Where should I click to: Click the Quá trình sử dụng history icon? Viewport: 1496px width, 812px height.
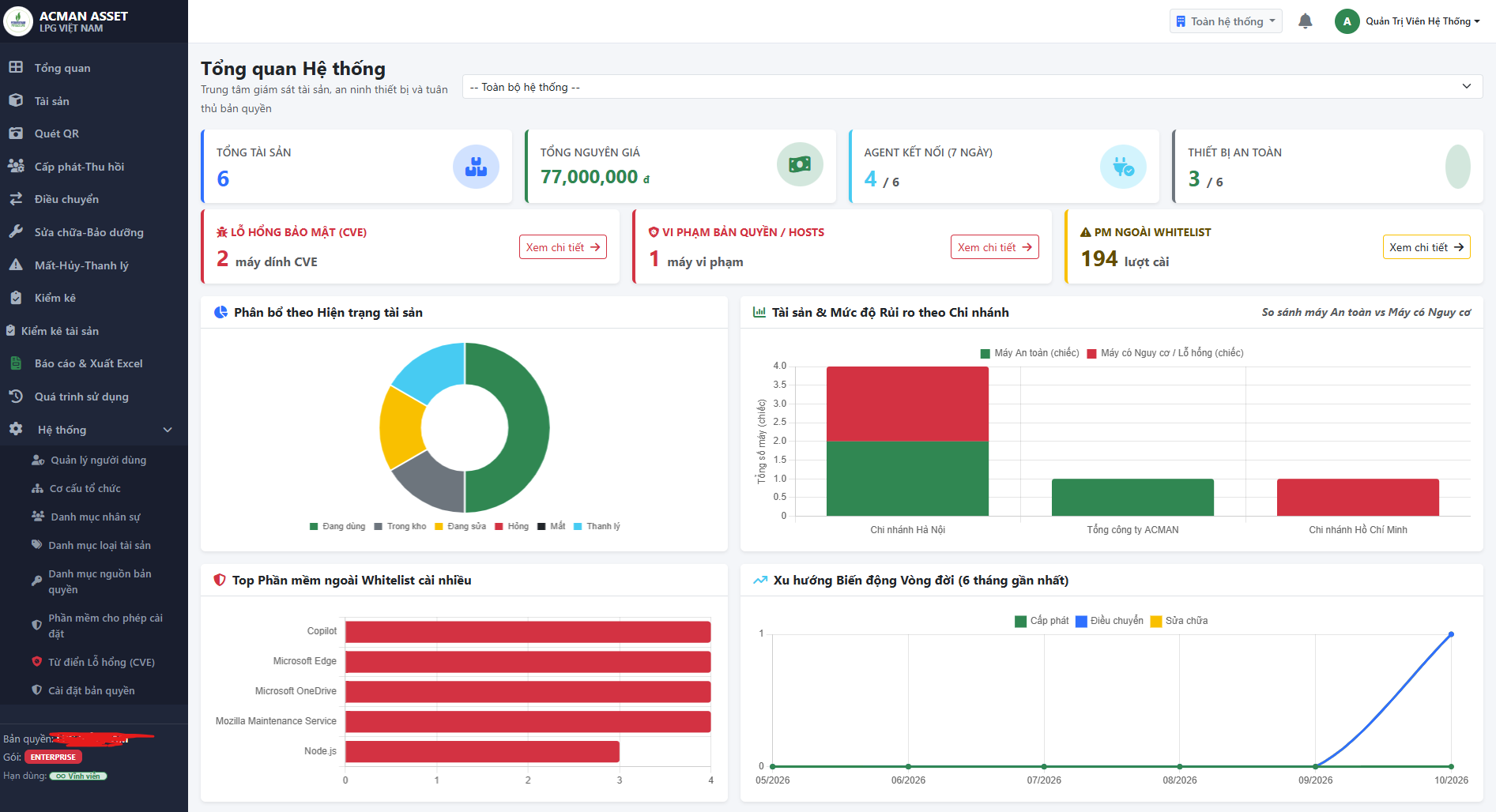click(x=16, y=396)
